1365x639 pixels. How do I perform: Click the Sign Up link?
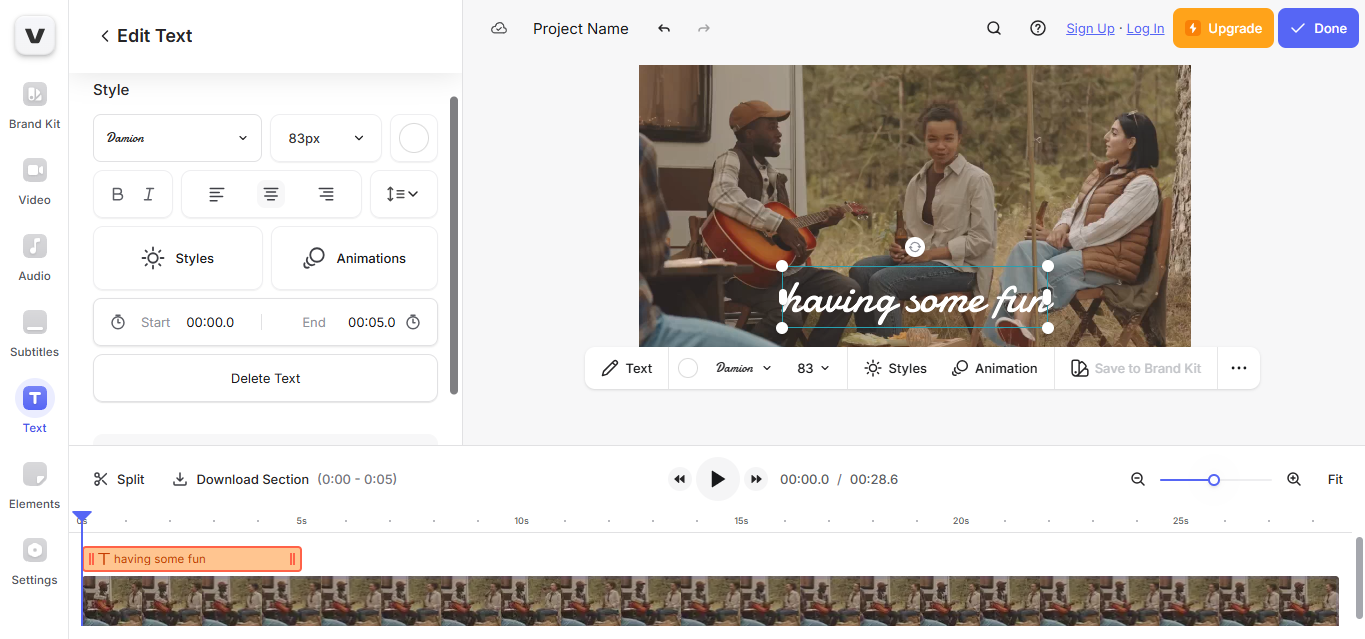tap(1090, 29)
